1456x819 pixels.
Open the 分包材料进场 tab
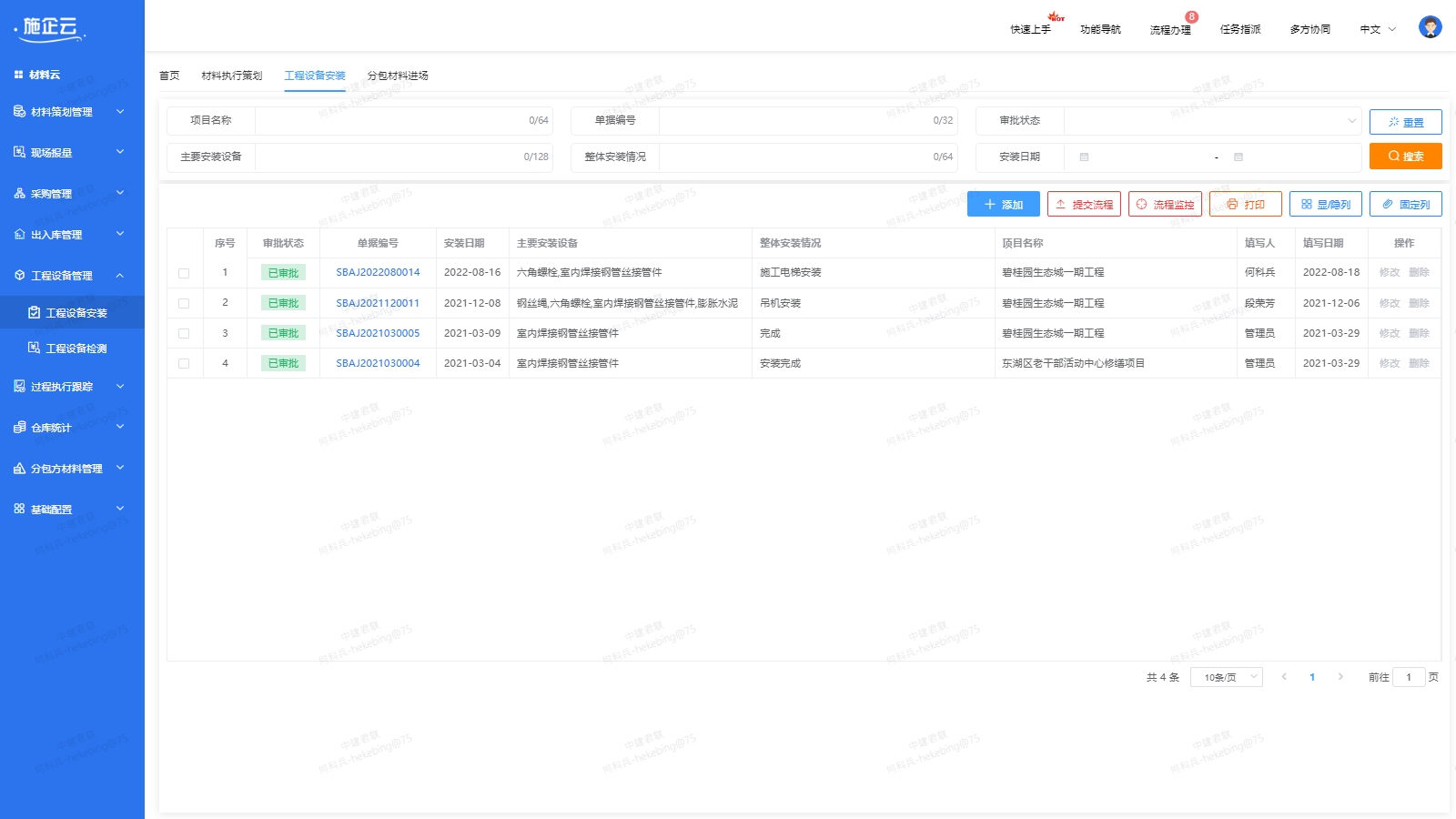pyautogui.click(x=398, y=76)
